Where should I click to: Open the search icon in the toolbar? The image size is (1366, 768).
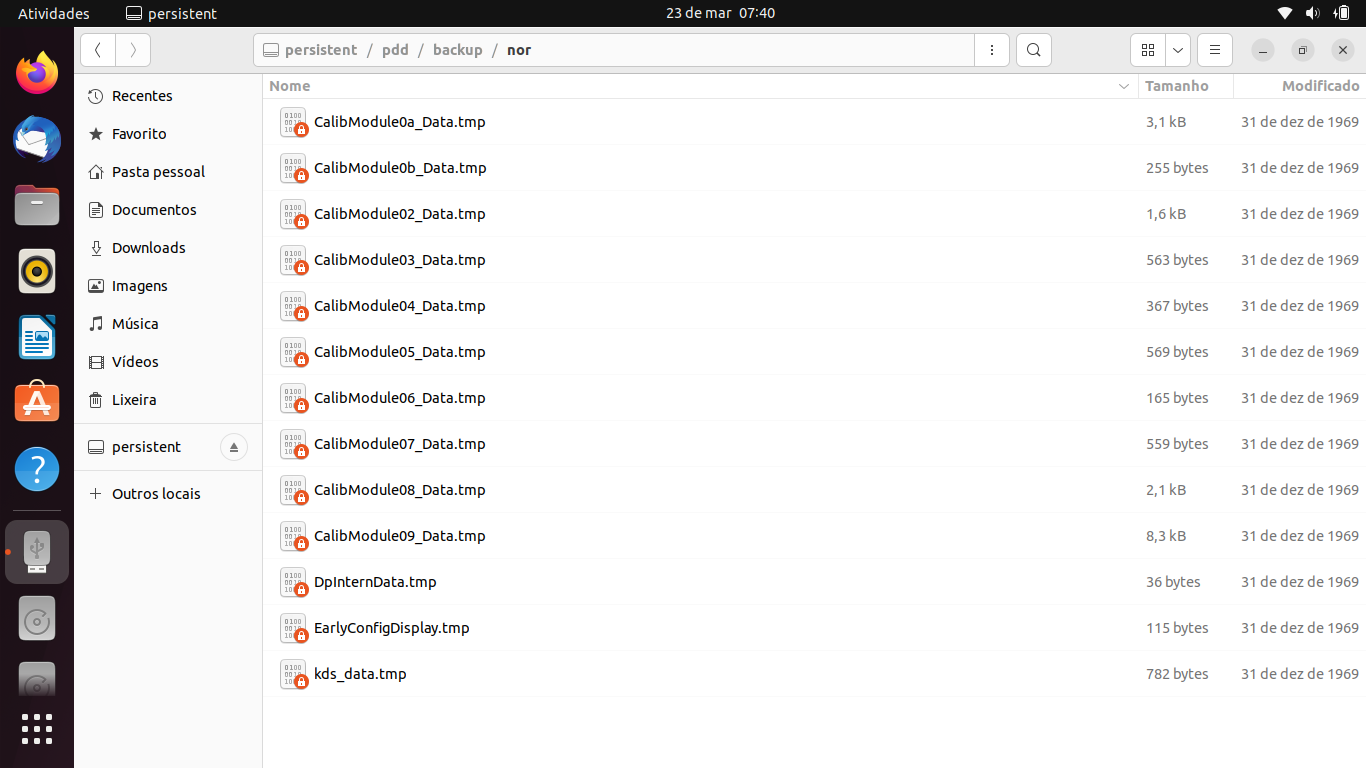tap(1034, 50)
